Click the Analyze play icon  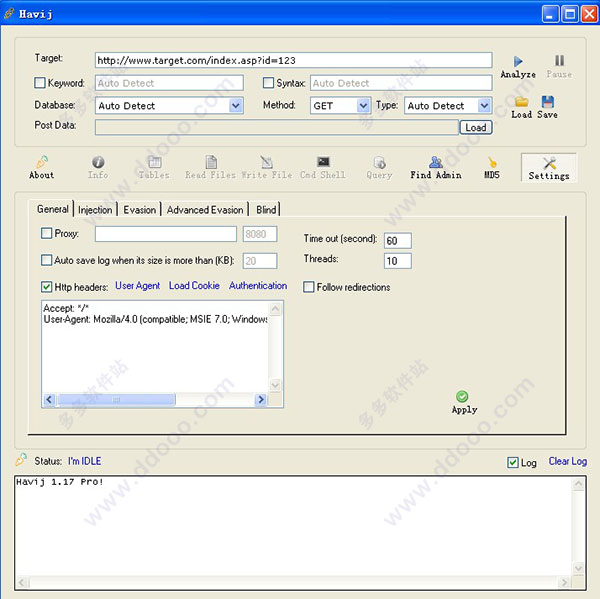[x=518, y=61]
